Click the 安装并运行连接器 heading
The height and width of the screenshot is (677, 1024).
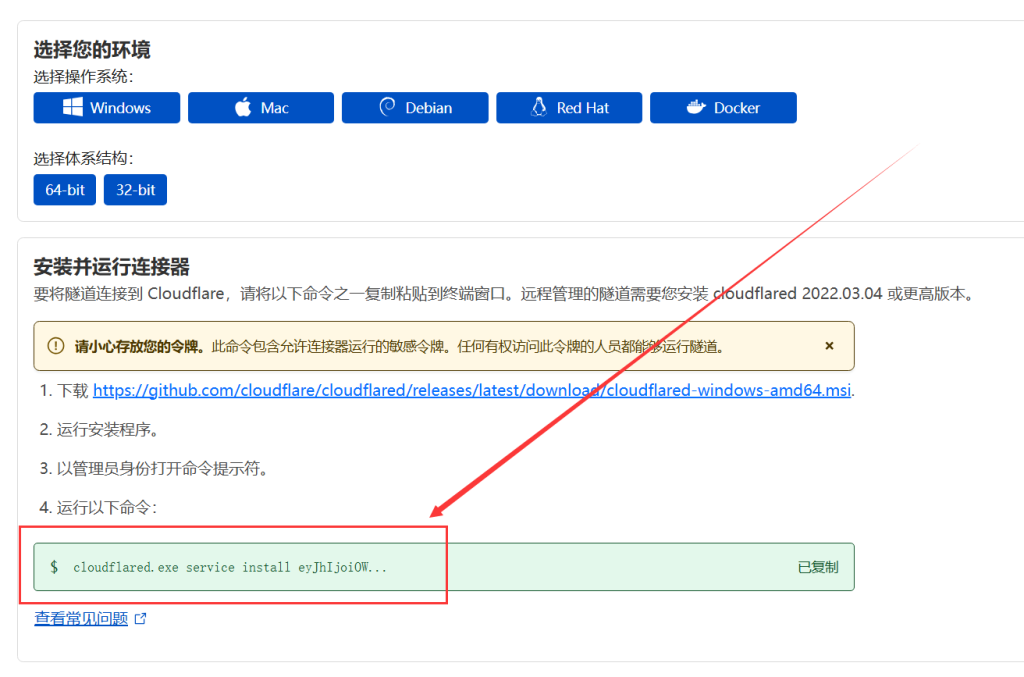(x=111, y=267)
